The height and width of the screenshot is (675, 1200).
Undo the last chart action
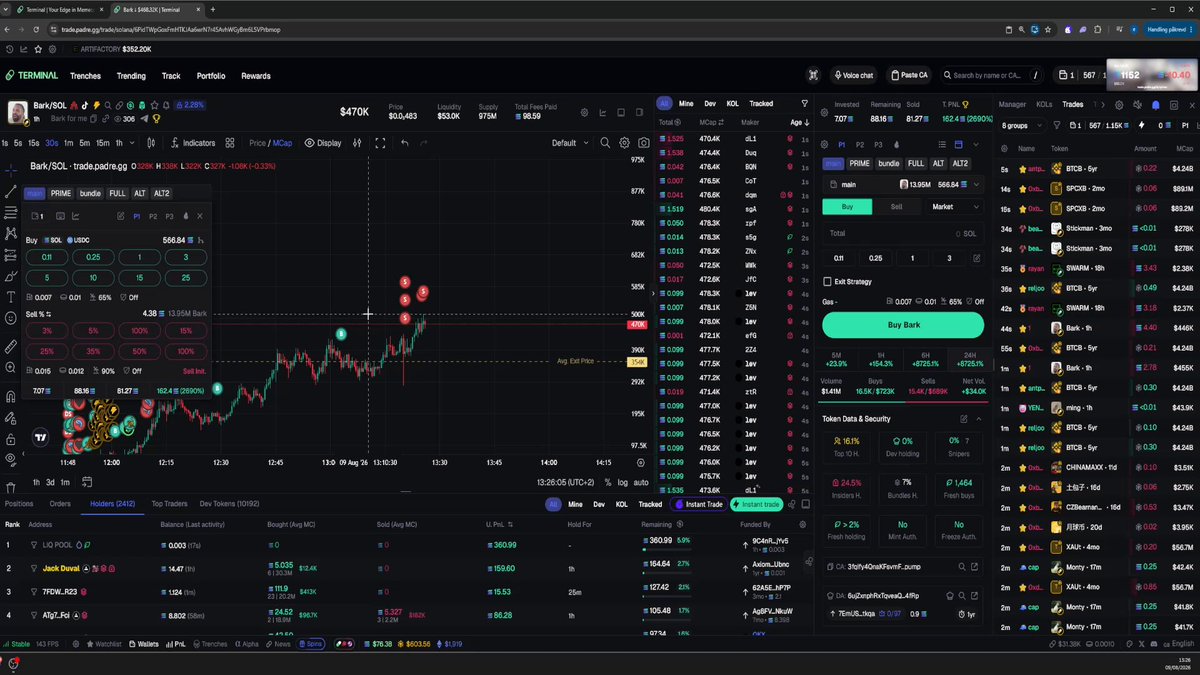[x=404, y=143]
